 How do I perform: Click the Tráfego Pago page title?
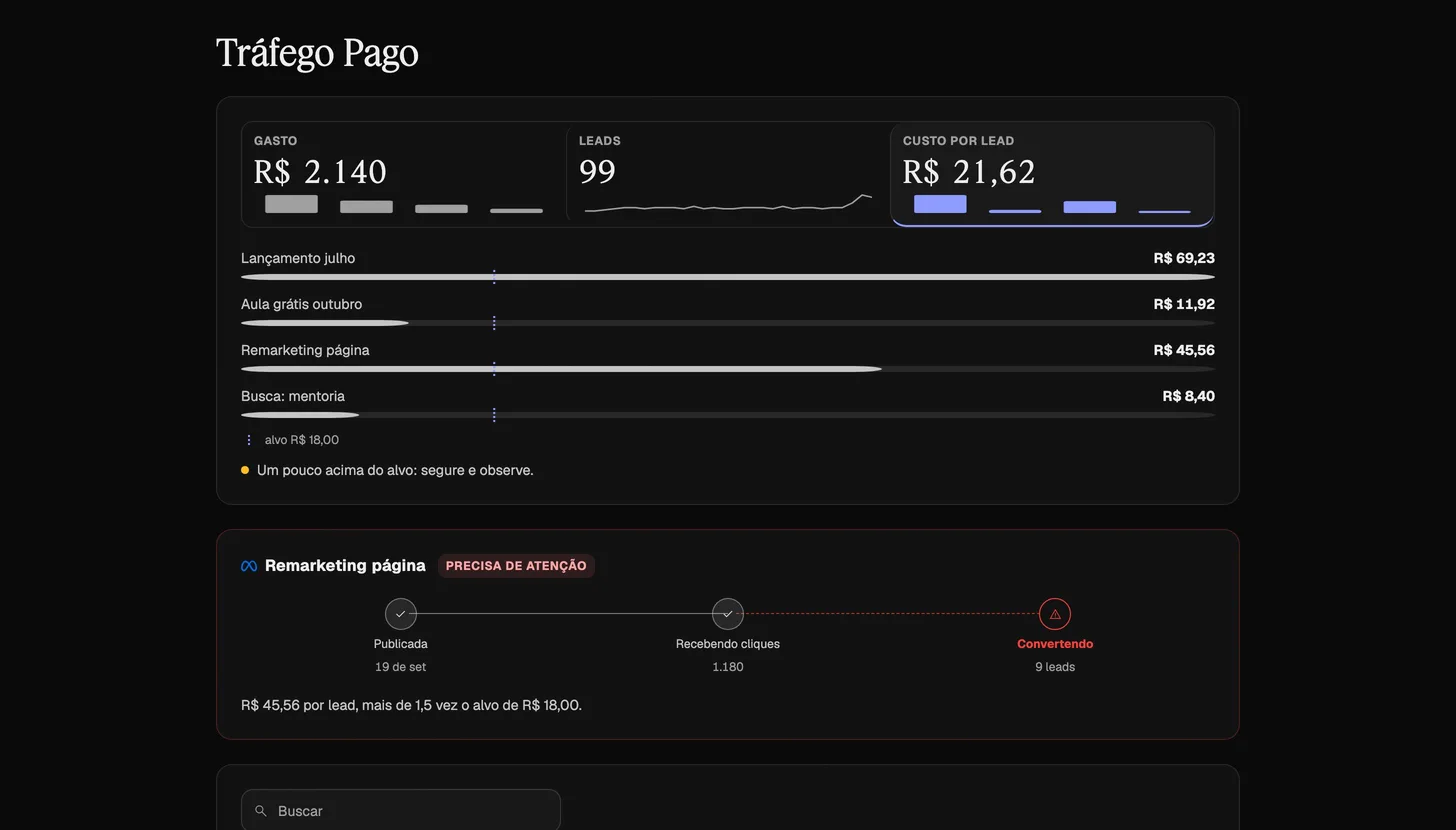317,53
